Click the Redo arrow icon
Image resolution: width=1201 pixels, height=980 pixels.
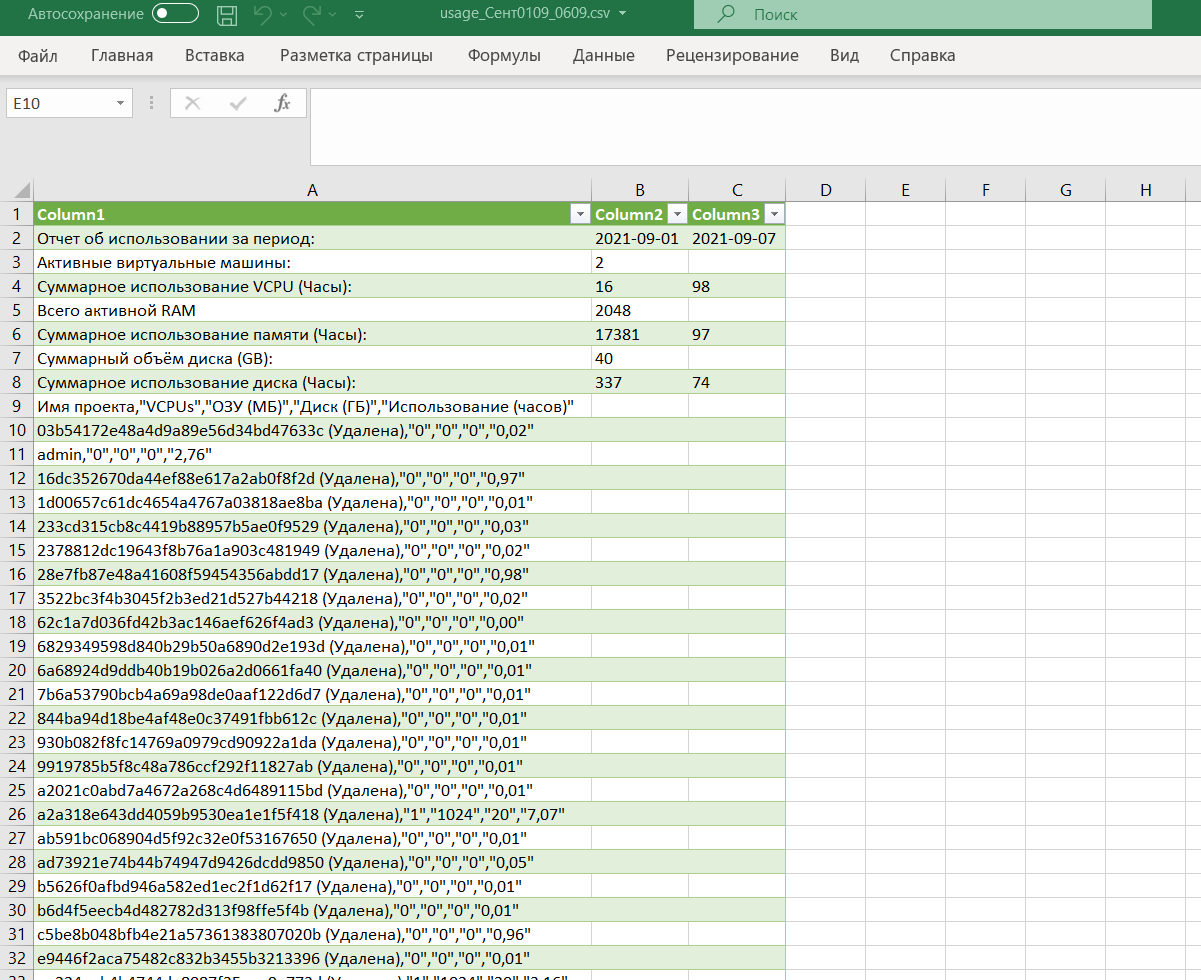[312, 15]
